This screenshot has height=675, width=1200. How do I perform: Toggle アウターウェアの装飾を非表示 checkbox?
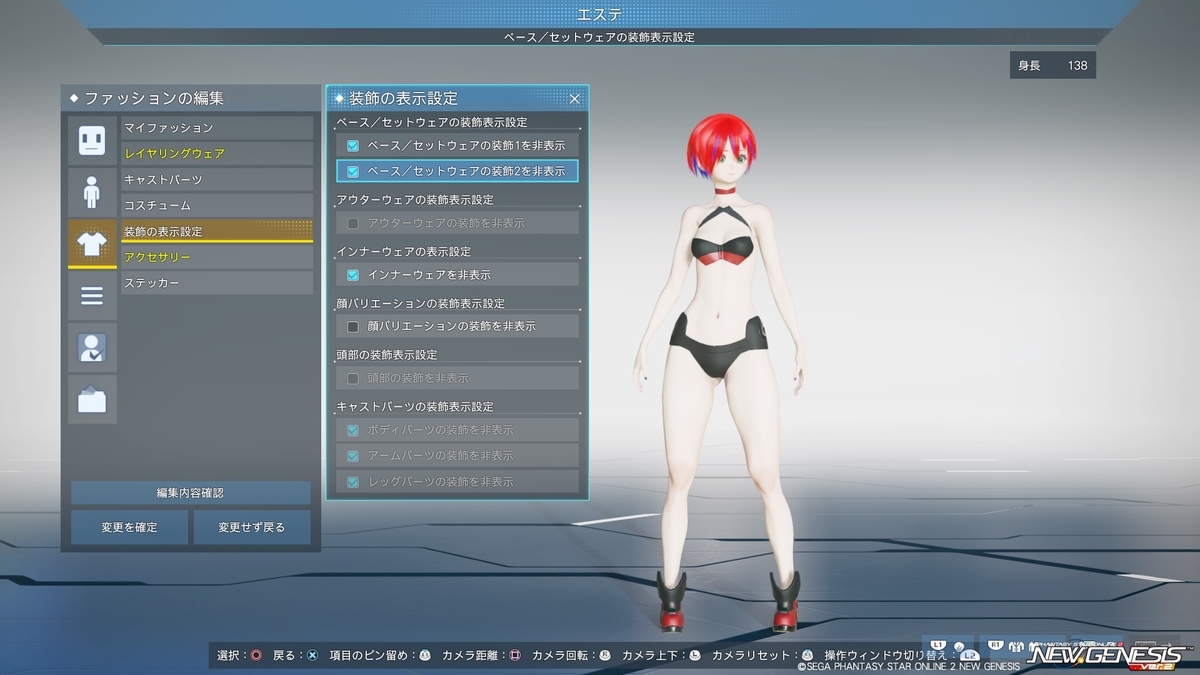(x=352, y=223)
